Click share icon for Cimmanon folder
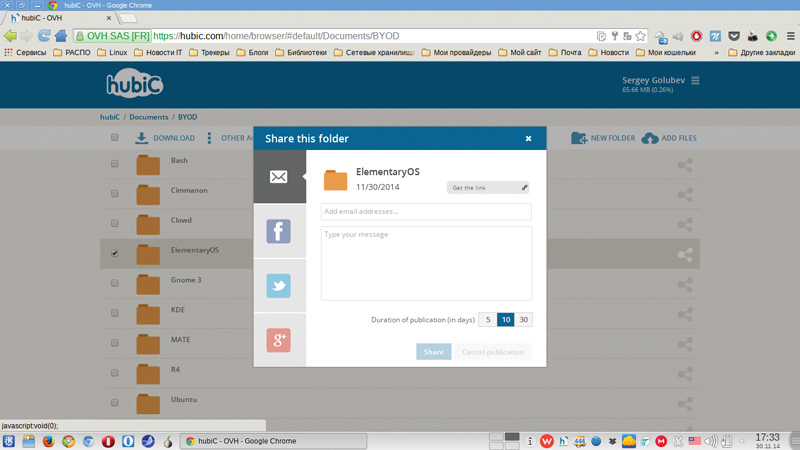 pyautogui.click(x=685, y=194)
